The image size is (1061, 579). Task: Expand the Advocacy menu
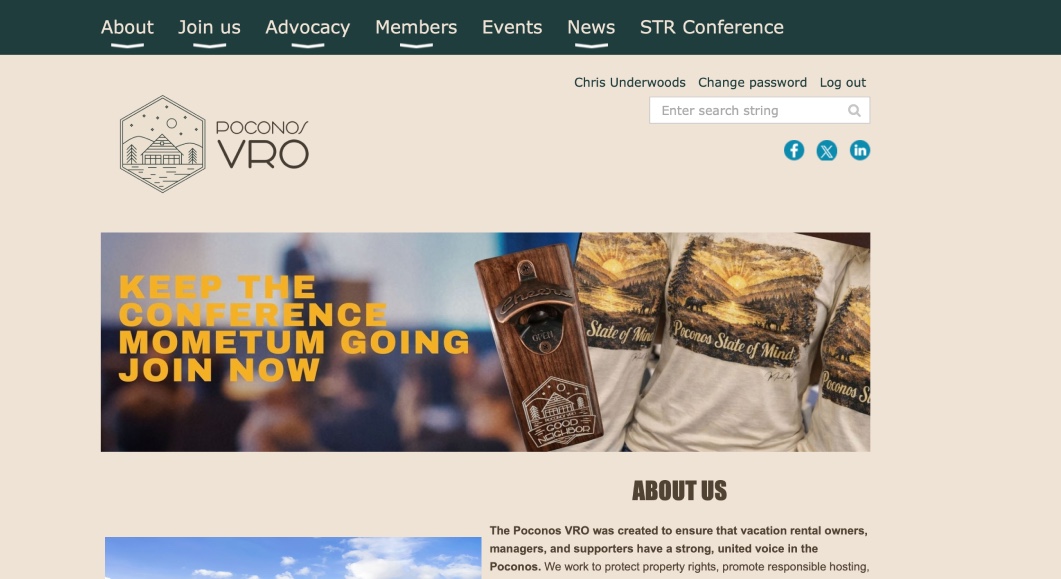(x=307, y=27)
